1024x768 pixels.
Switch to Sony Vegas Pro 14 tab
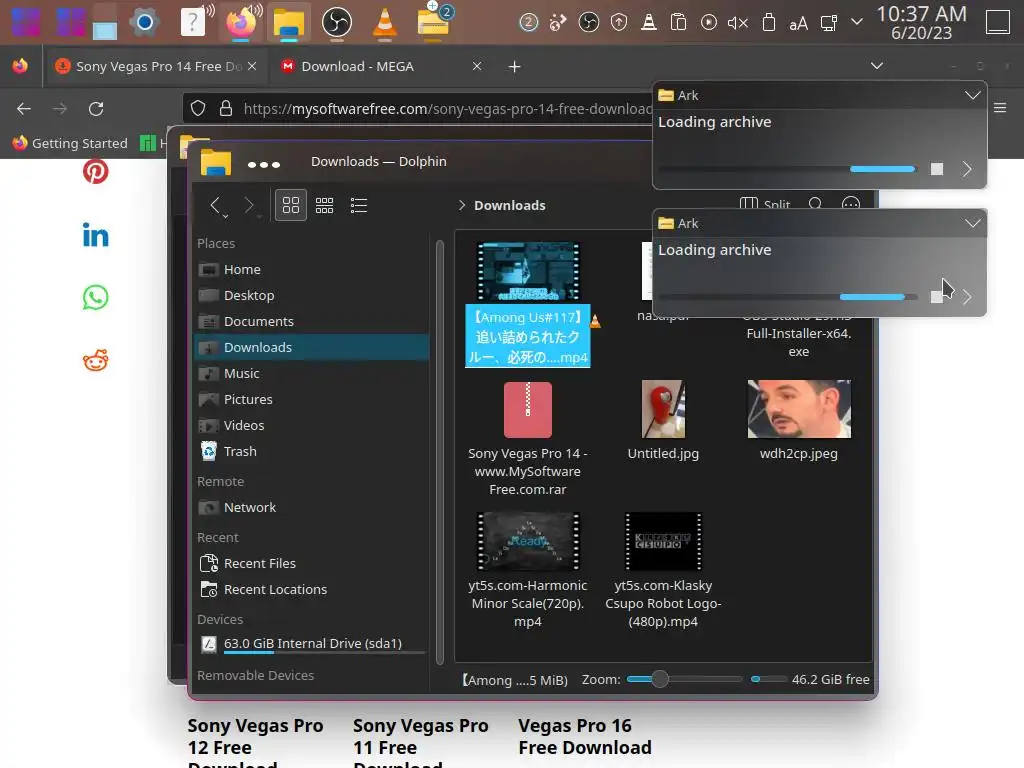155,66
